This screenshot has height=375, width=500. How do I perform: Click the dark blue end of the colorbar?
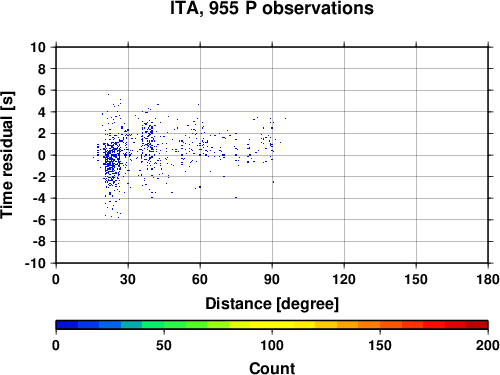click(67, 325)
